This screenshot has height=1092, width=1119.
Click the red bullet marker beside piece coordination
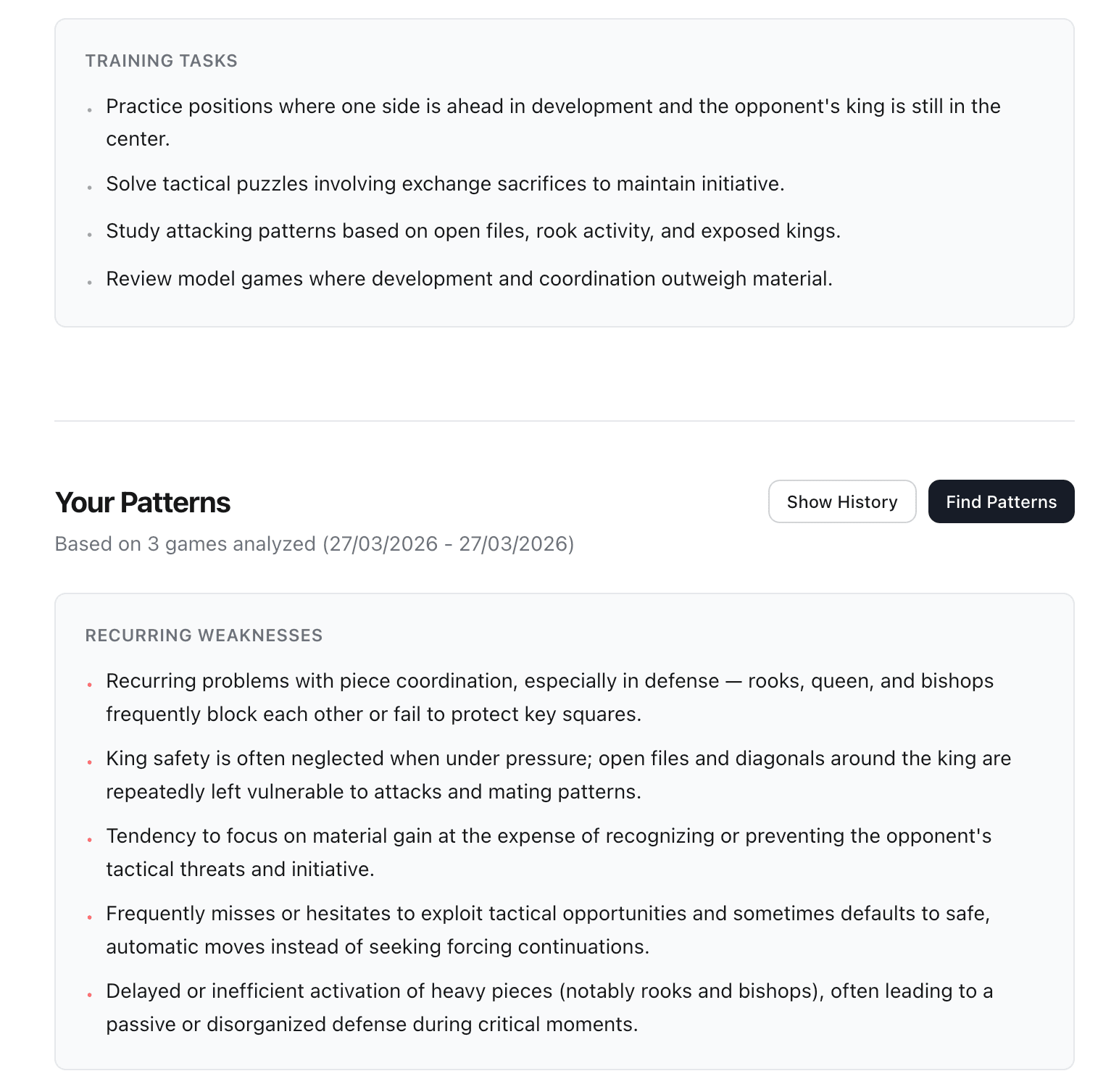[89, 684]
